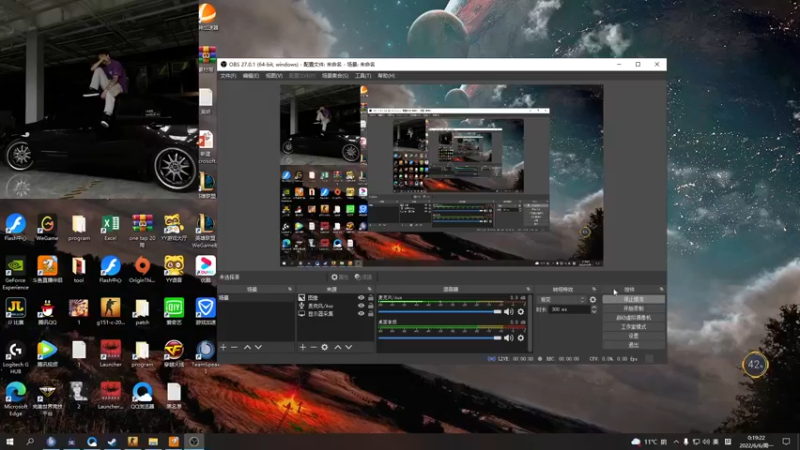Image resolution: width=800 pixels, height=450 pixels.
Task: Adjust the 麦克风/Aux volume slider
Action: pyautogui.click(x=440, y=311)
